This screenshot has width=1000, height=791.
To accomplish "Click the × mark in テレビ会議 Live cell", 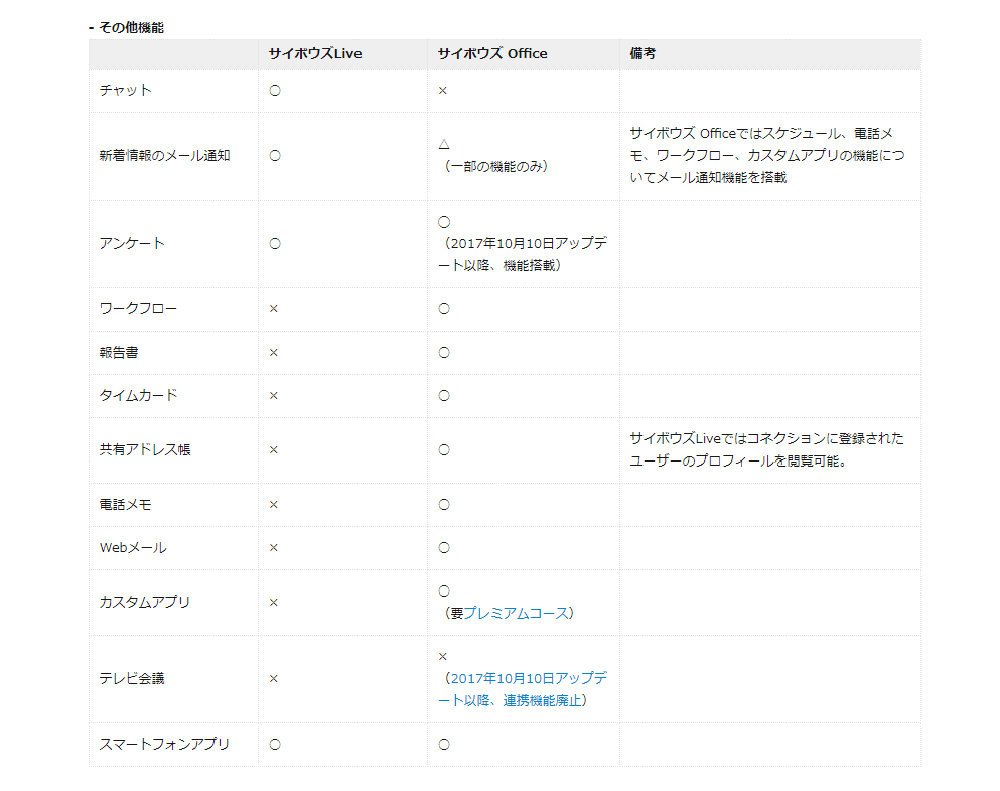I will pyautogui.click(x=274, y=679).
